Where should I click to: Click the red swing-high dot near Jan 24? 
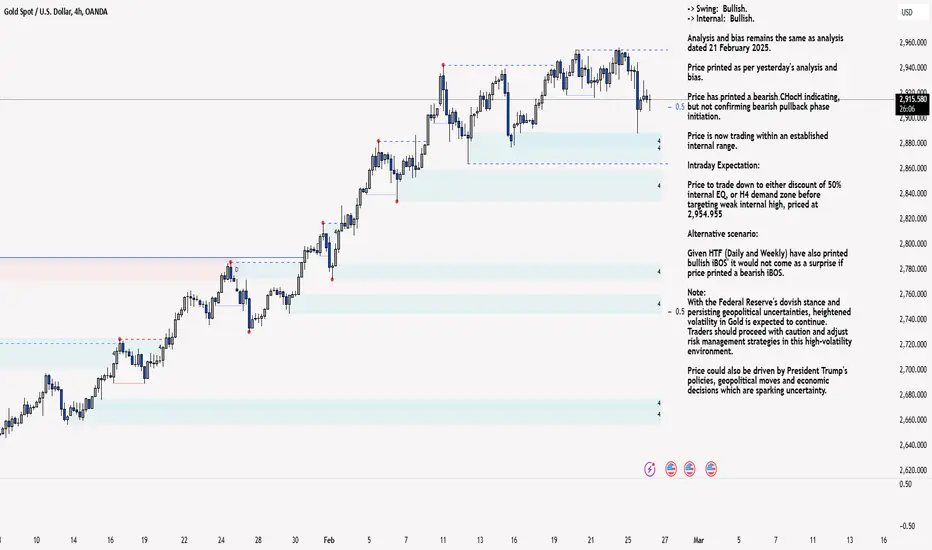click(231, 262)
